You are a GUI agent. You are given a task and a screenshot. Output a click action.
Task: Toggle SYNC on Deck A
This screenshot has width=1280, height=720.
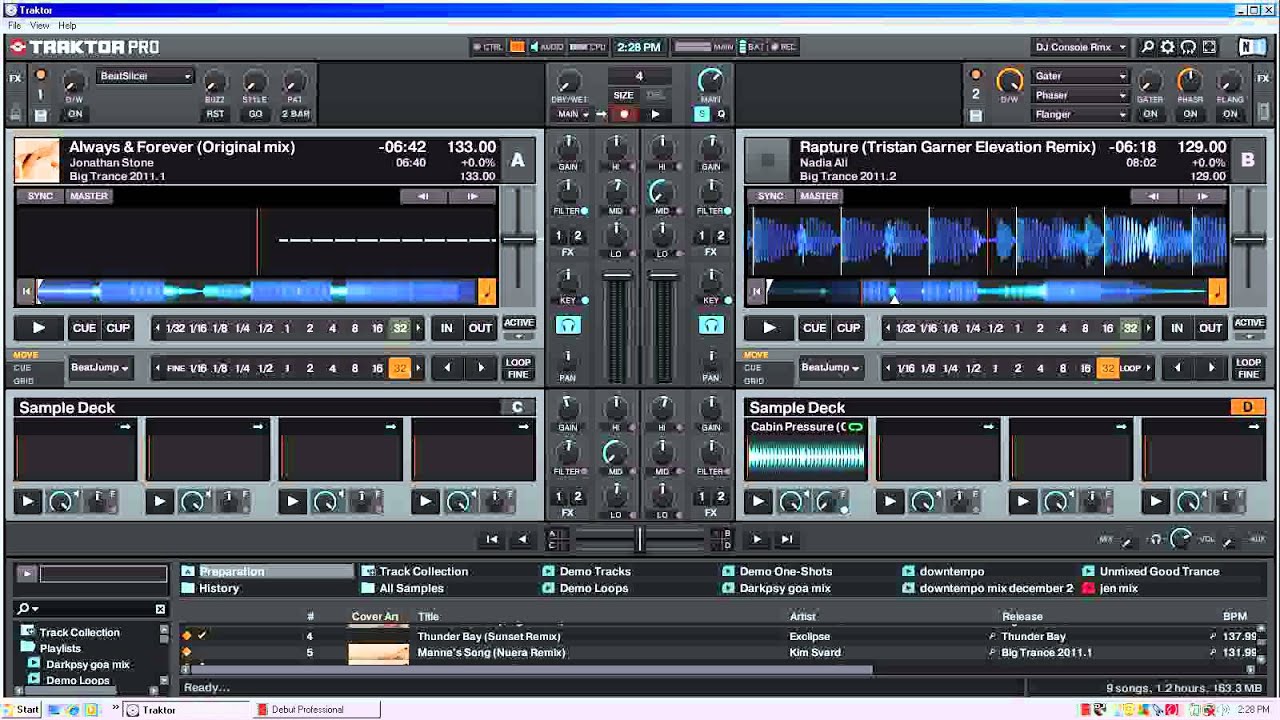click(41, 196)
